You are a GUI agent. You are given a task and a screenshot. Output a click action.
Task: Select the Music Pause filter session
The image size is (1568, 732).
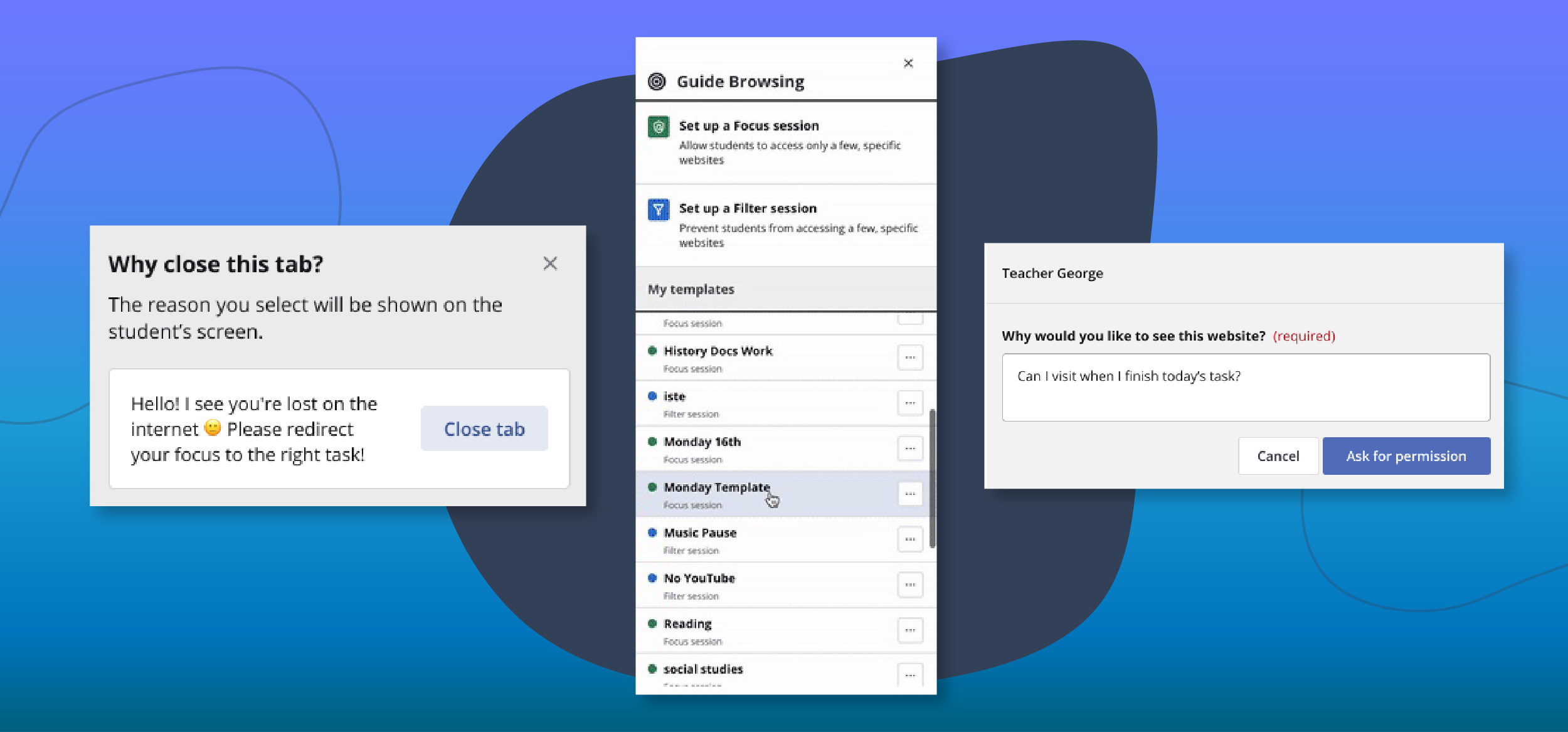pos(700,533)
